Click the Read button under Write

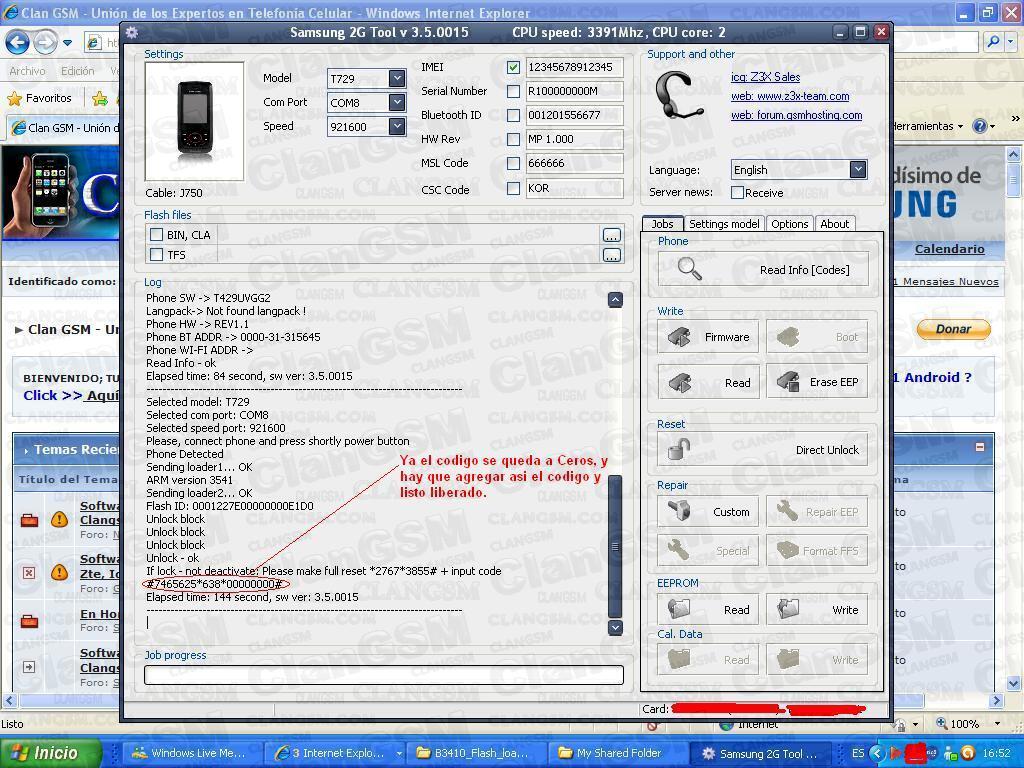708,382
